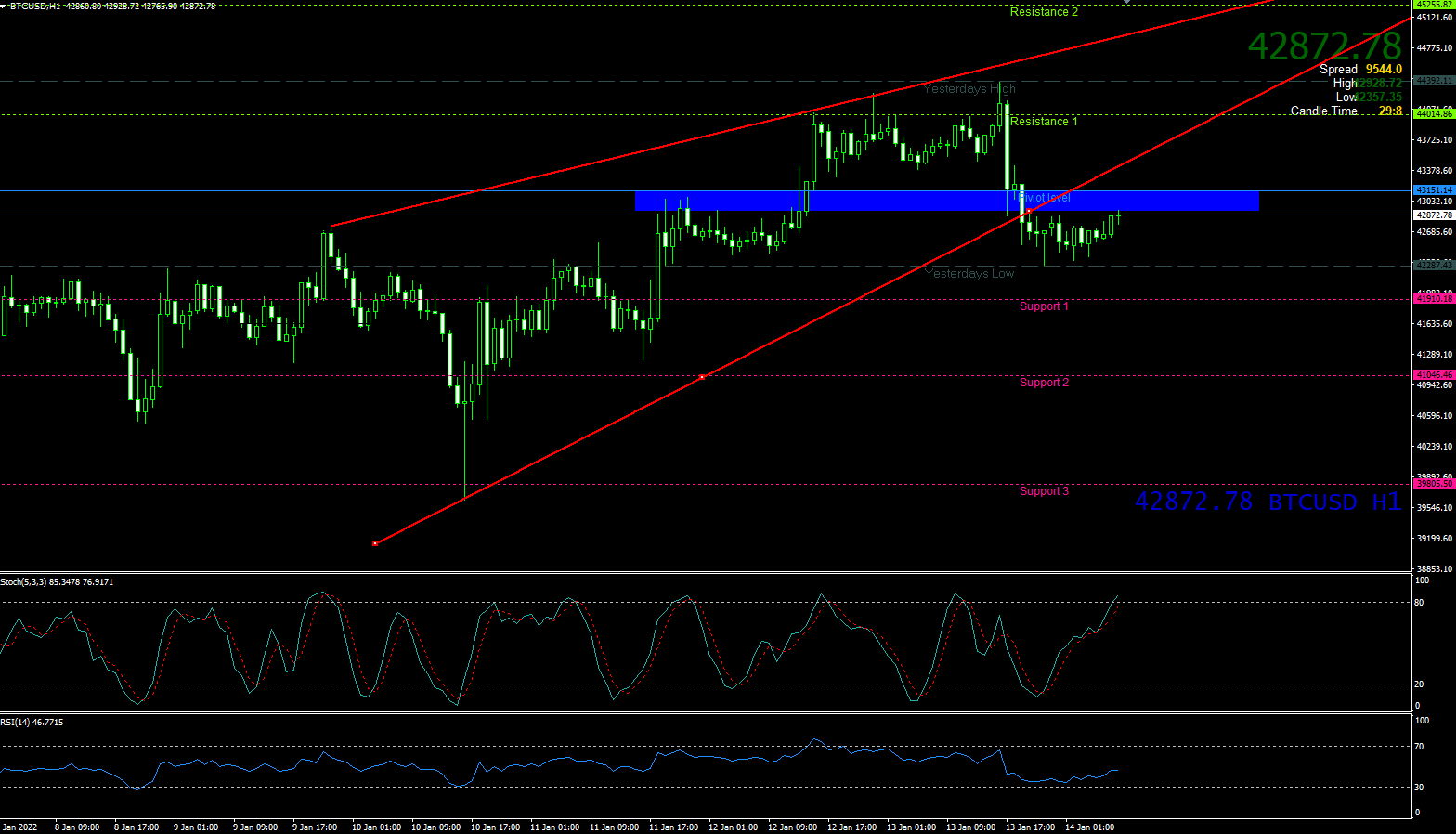Click the pink 41910.18 Support 1 price tag
This screenshot has height=834, width=1456.
(1433, 299)
